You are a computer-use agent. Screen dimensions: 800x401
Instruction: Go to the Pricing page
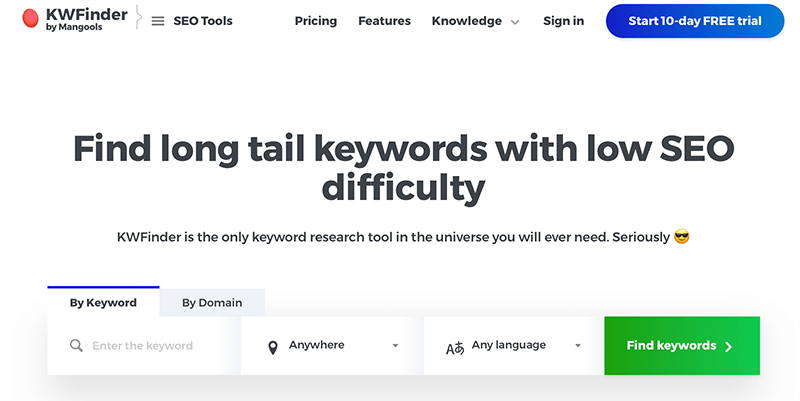click(316, 21)
